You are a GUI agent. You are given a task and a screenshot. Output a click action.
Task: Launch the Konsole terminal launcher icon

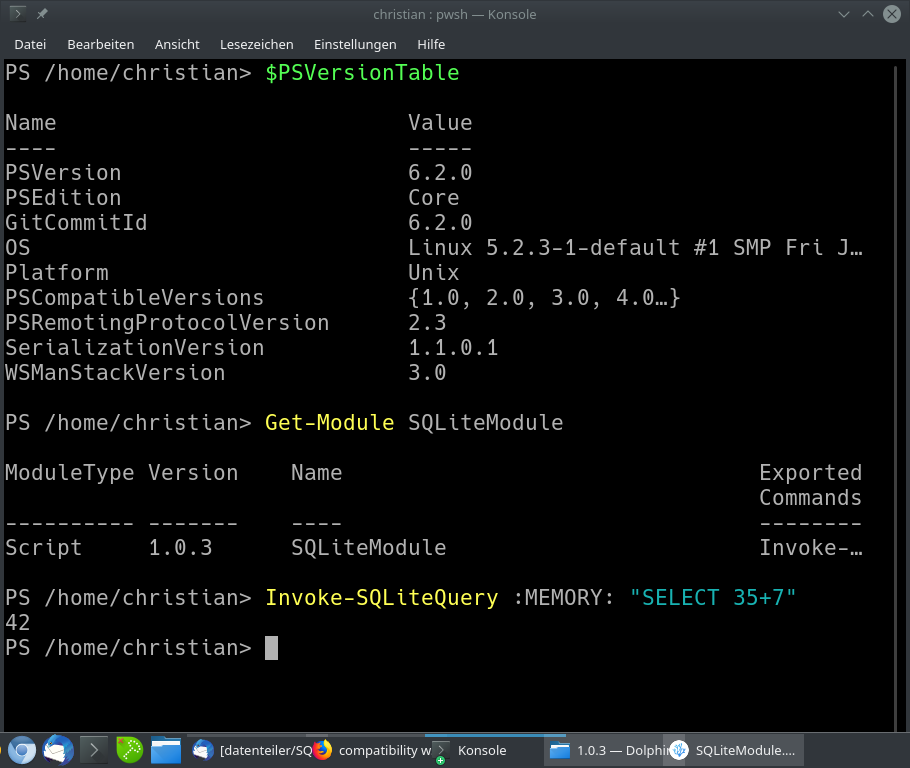click(92, 750)
